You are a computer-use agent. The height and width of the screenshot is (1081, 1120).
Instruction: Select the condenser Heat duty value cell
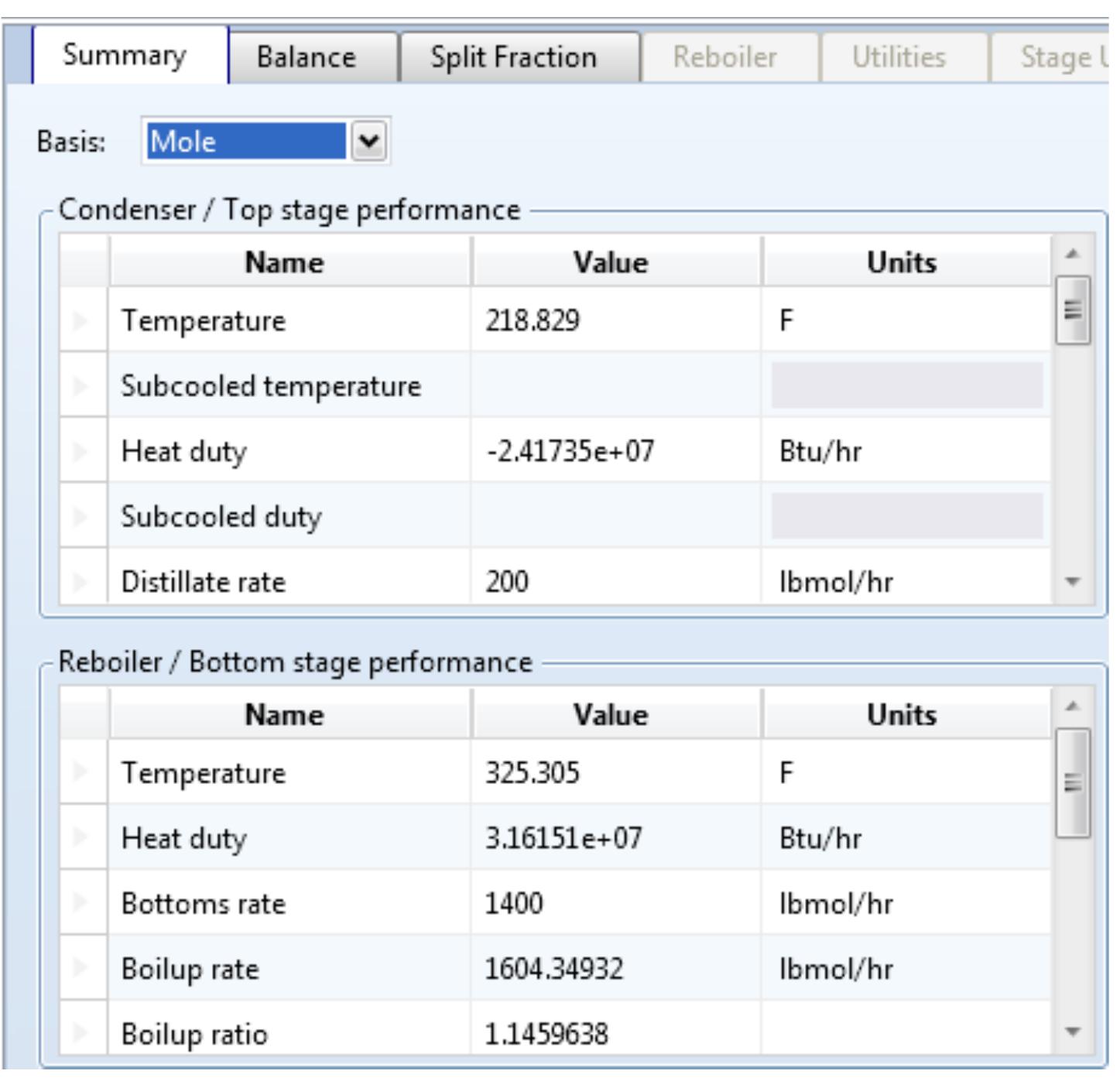(615, 451)
